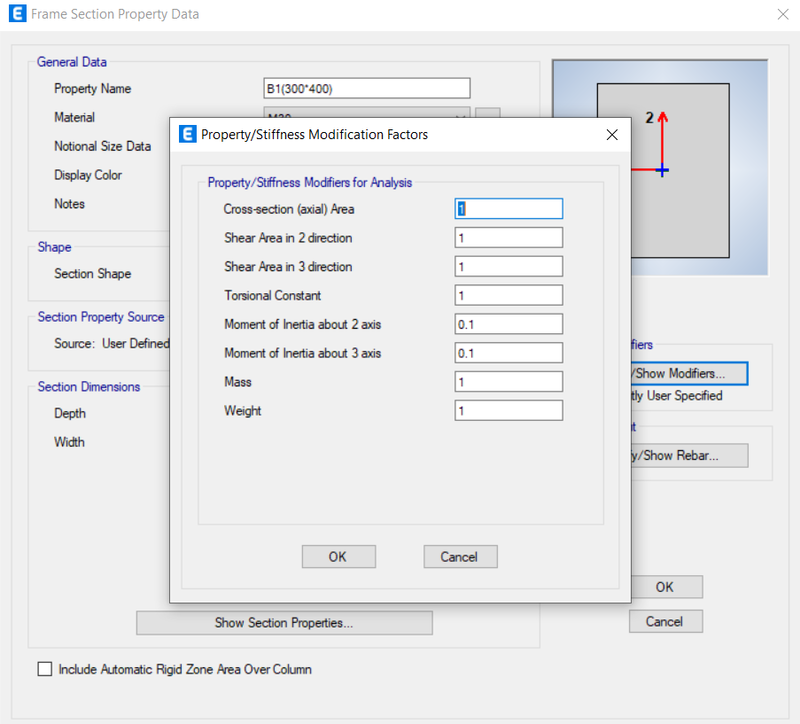Click the Weight modifier input field
Screen dimensions: 800x724
coord(509,411)
